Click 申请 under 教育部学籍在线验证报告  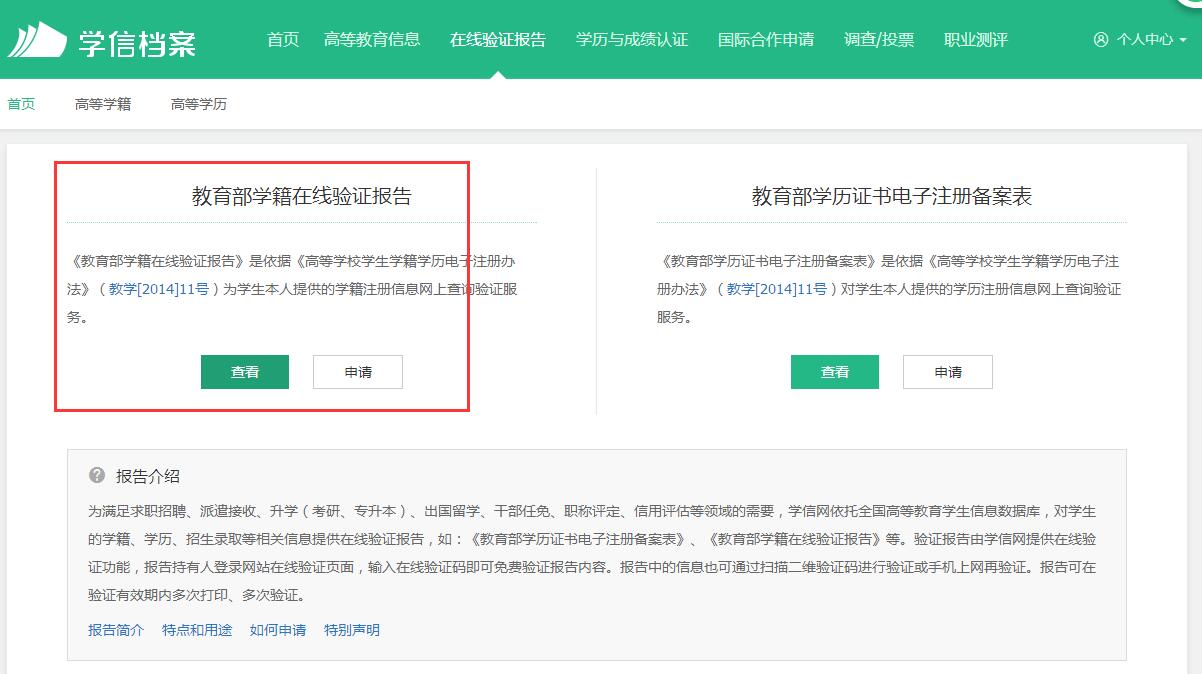point(358,372)
